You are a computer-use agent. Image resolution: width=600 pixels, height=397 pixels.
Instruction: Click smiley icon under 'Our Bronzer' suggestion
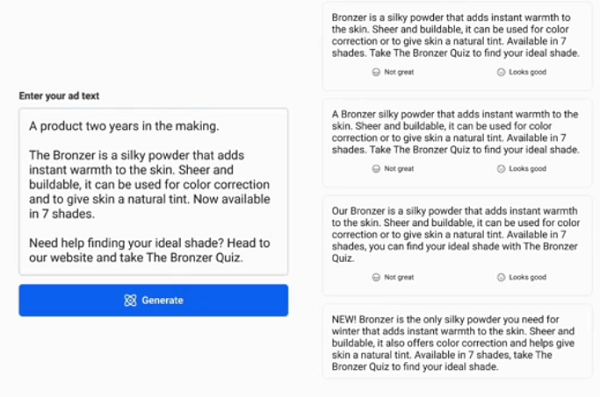tap(501, 277)
